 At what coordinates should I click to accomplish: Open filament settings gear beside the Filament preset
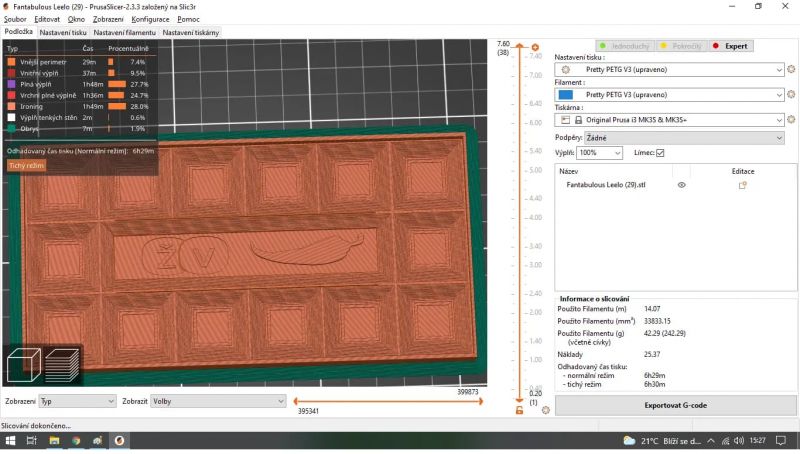point(790,94)
